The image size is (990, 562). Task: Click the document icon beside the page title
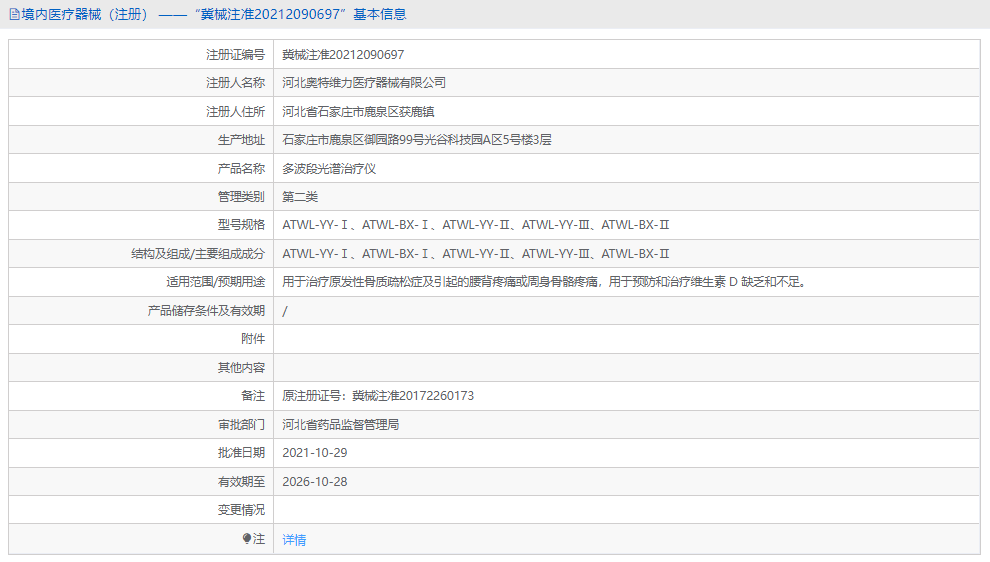coord(15,15)
